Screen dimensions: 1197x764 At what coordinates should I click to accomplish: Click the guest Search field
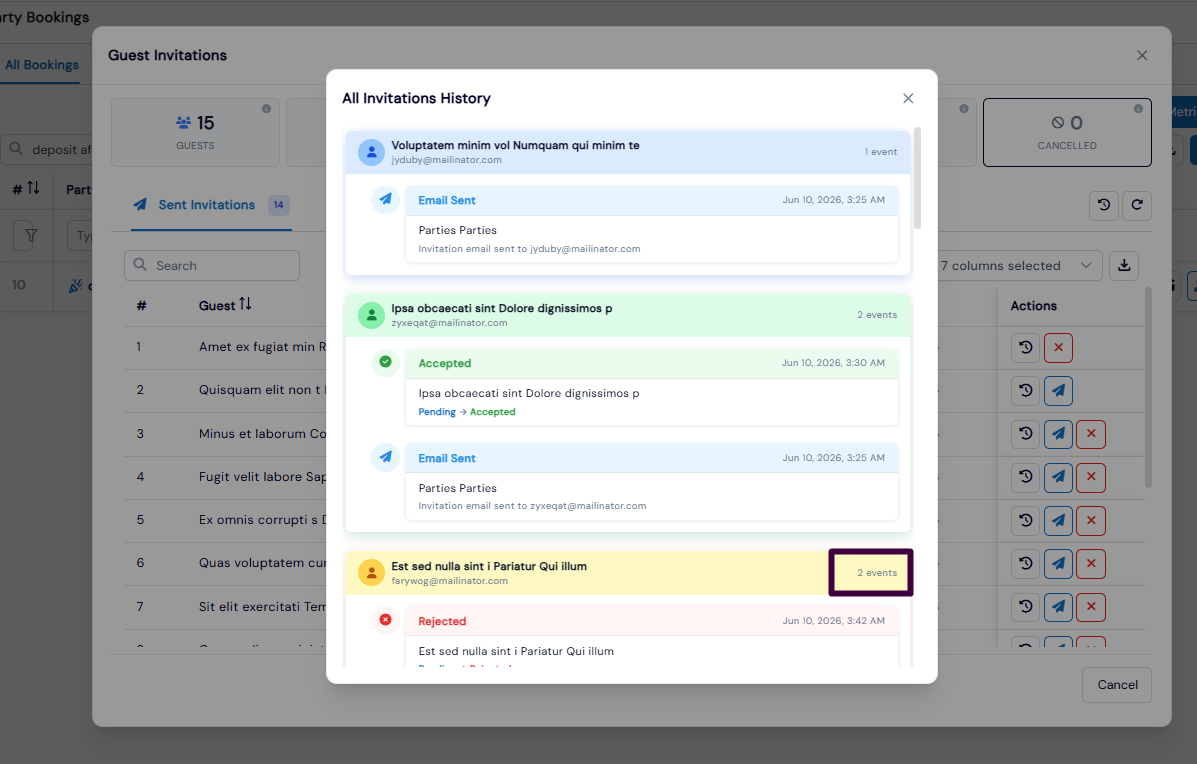pos(211,266)
